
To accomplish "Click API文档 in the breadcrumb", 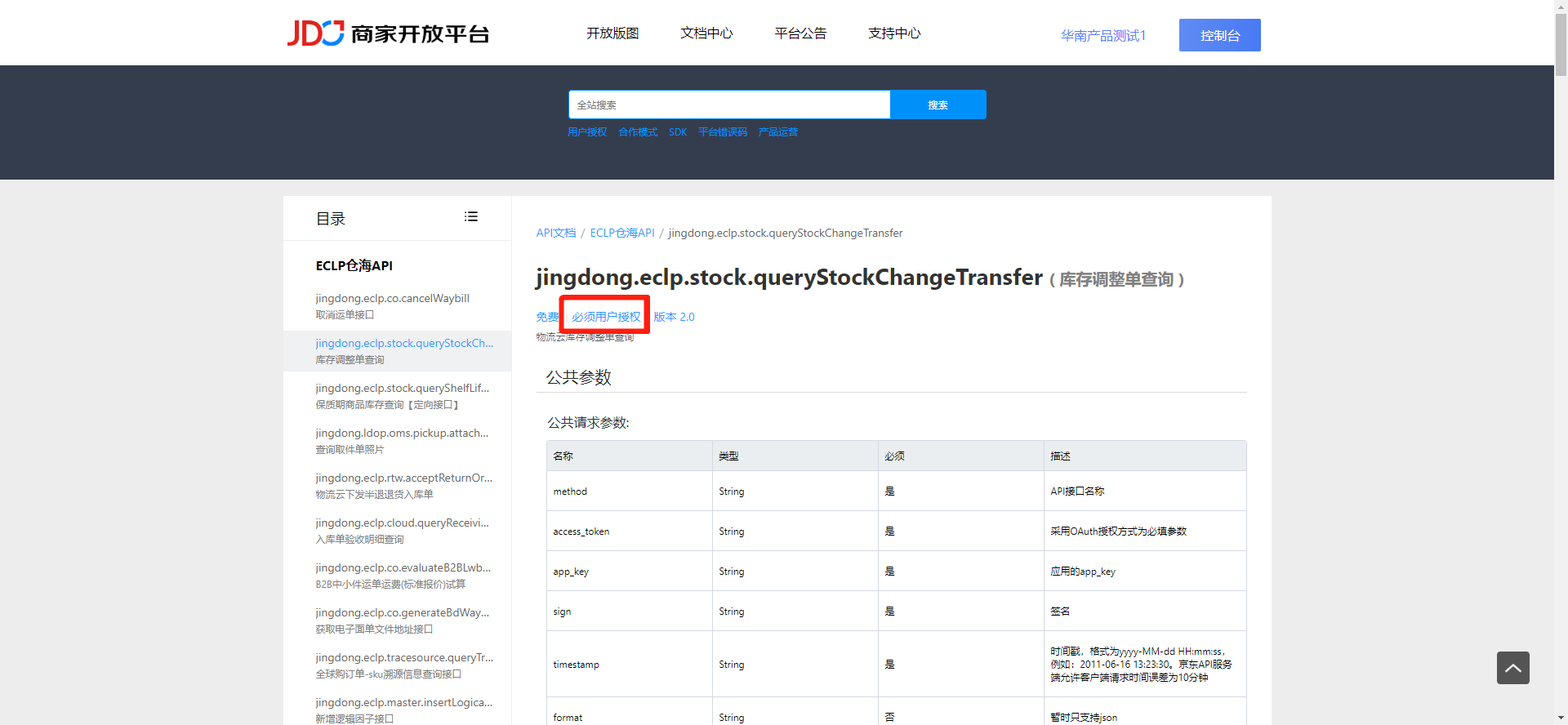I will coord(556,234).
